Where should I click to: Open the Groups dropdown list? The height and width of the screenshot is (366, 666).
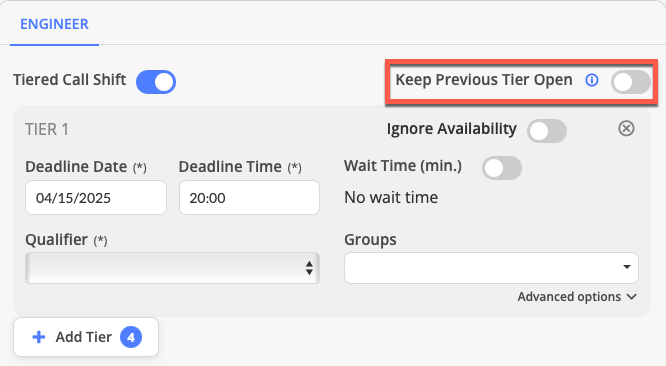tap(491, 268)
